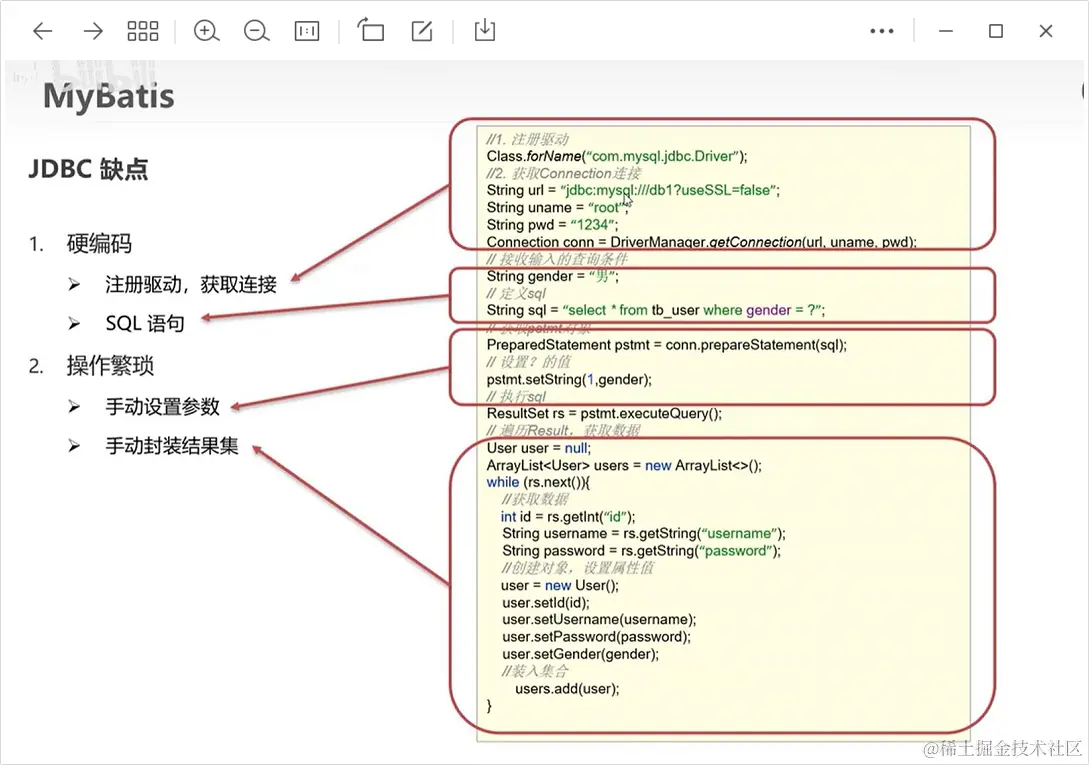Screen dimensions: 1089x765
Task: Click the '手动设置参数' bullet
Action: tap(163, 406)
